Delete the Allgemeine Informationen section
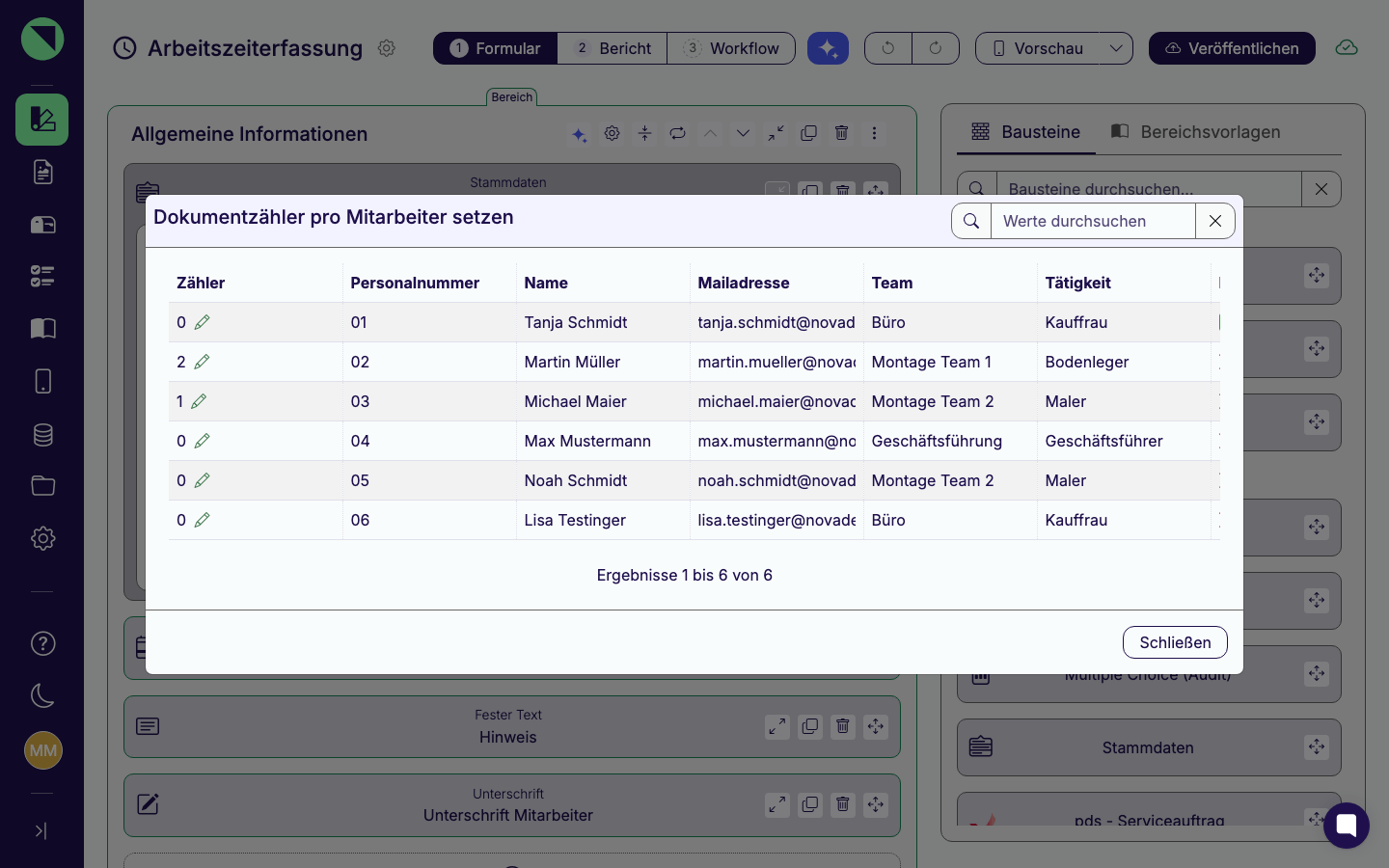 (841, 133)
